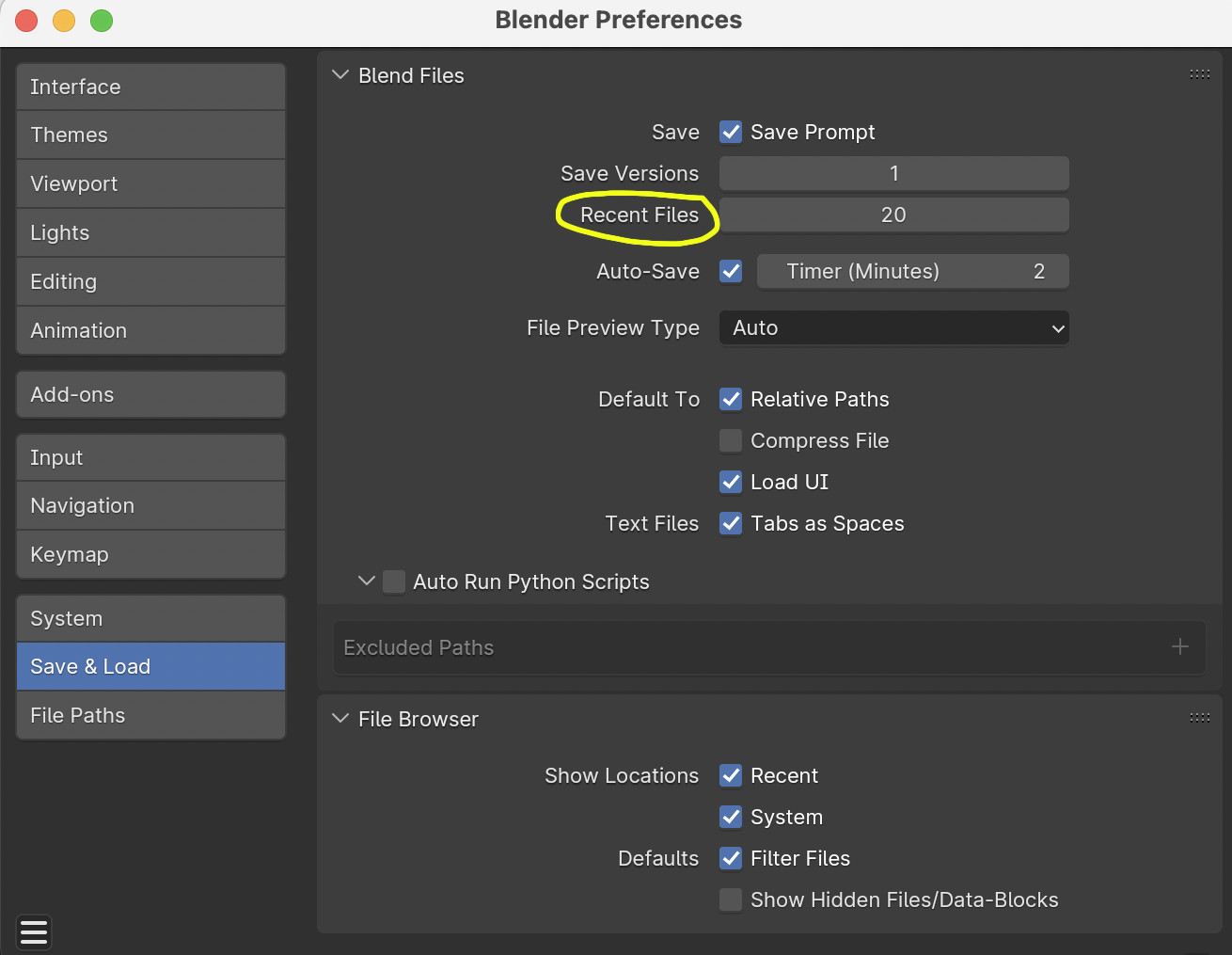
Task: Open the hamburger preferences menu
Action: (x=34, y=931)
